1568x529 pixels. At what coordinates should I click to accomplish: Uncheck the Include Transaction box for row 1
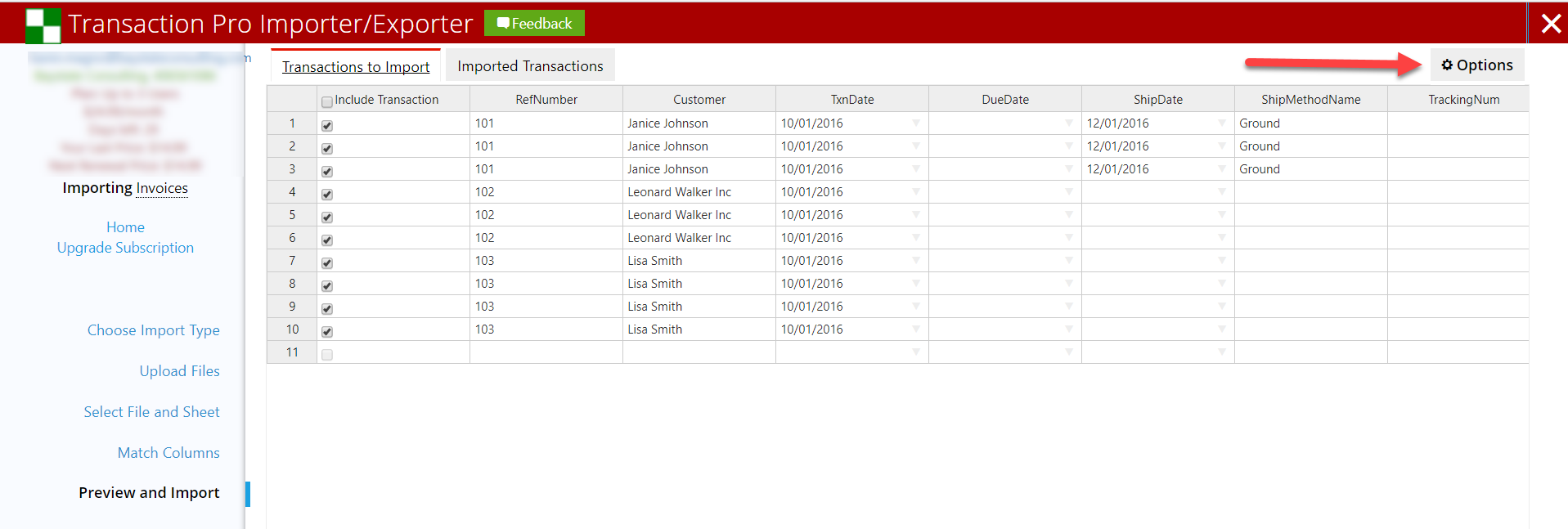point(327,125)
